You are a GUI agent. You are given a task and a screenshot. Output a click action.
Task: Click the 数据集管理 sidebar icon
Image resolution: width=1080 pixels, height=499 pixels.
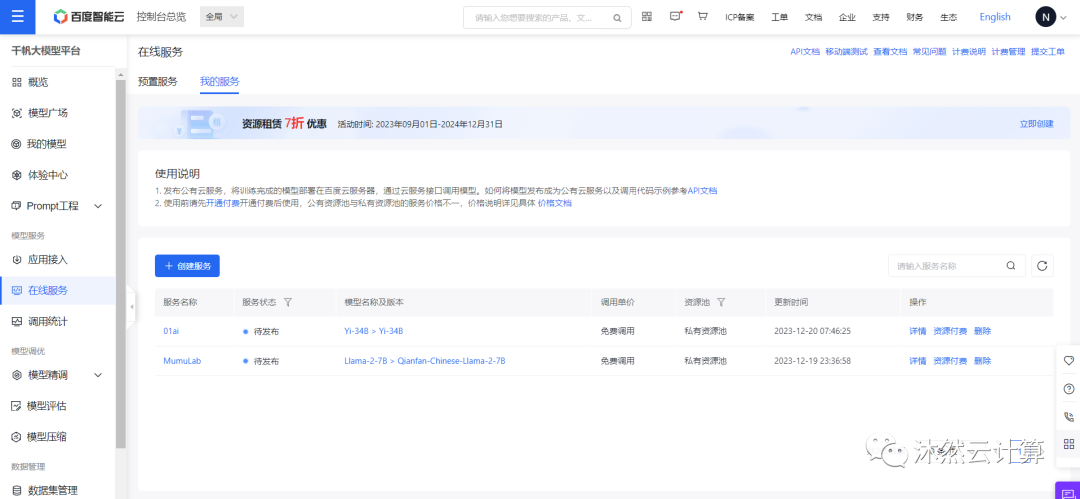click(x=17, y=491)
